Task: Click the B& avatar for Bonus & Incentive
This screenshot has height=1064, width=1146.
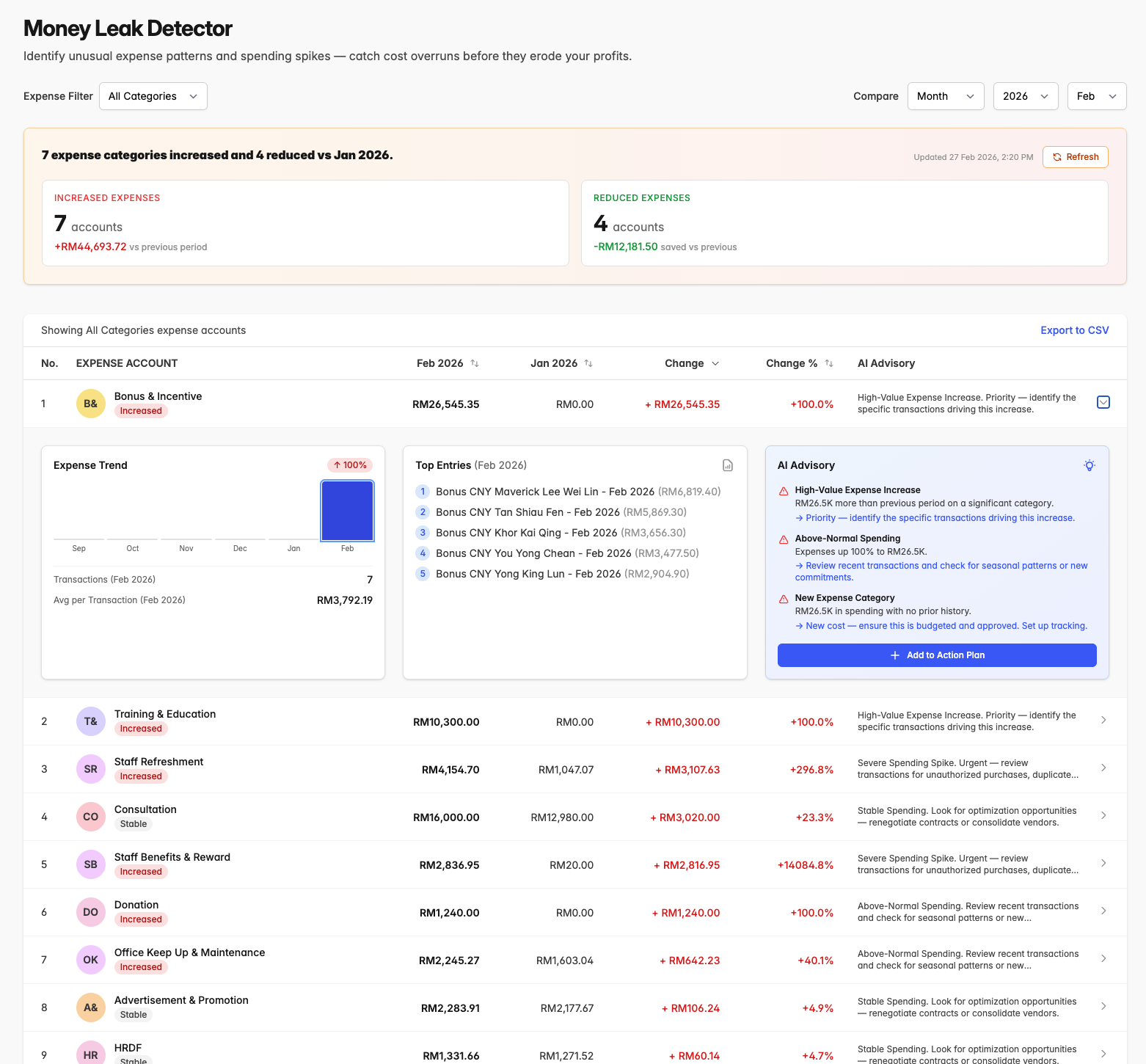Action: coord(90,403)
